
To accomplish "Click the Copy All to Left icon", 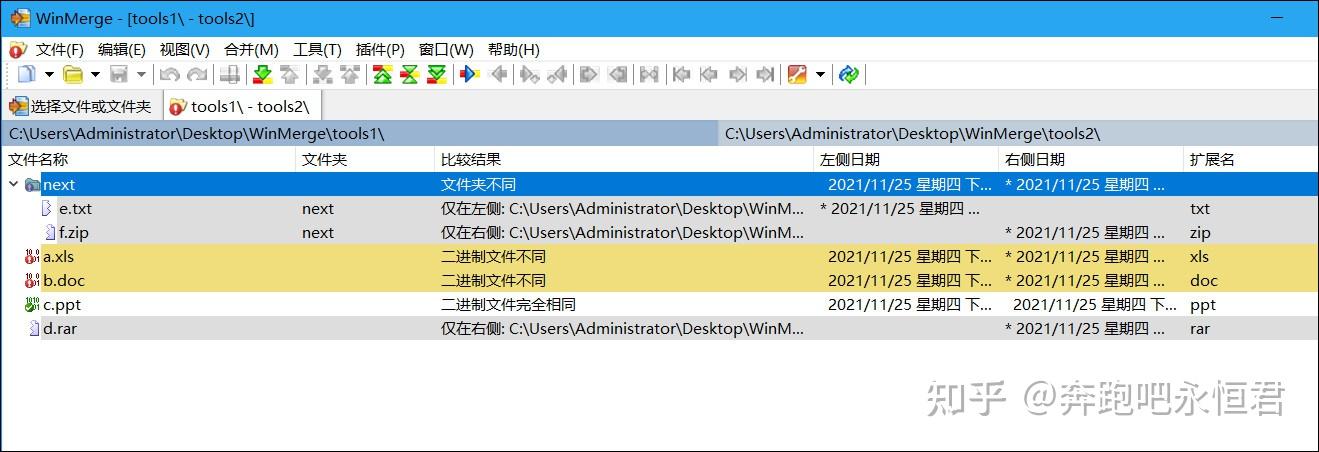I will coord(618,74).
